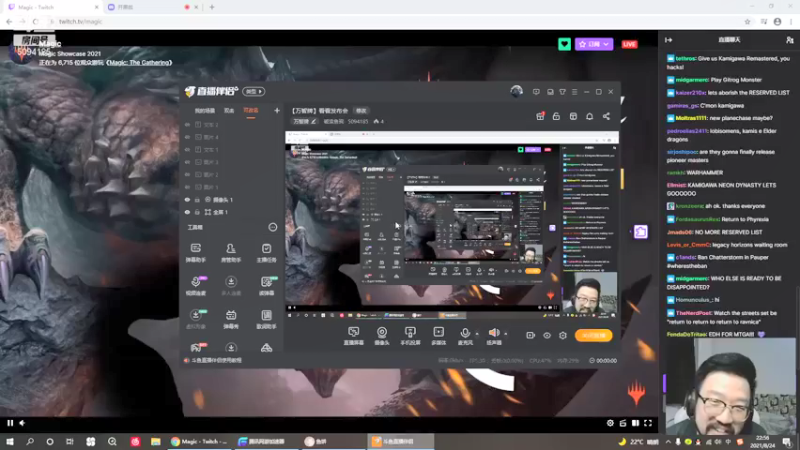Viewport: 800px width, 450px height.
Task: Open the 主播任务 tool in the toolbox
Action: coord(266,253)
